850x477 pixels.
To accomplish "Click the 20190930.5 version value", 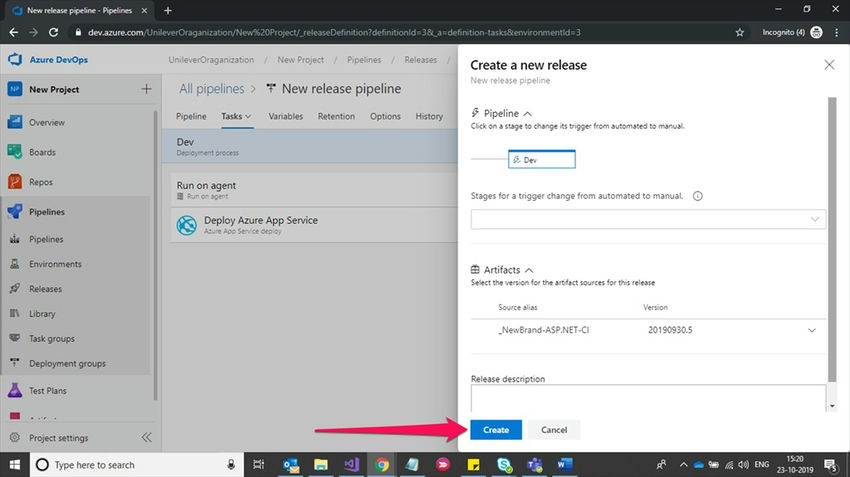I will (670, 330).
